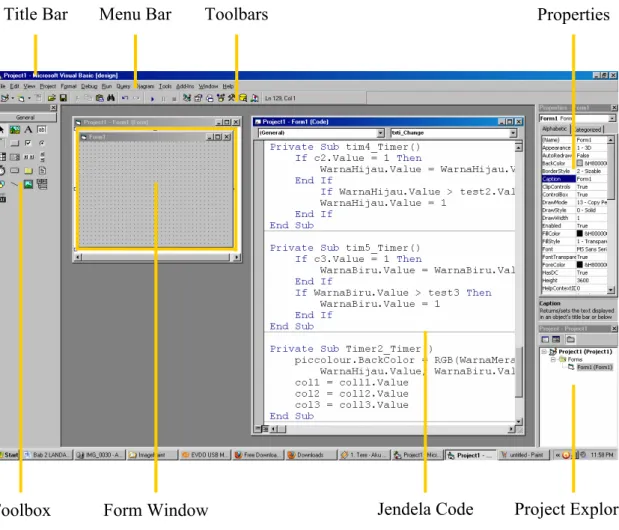
Task: Open the Edit menu
Action: [x=15, y=86]
